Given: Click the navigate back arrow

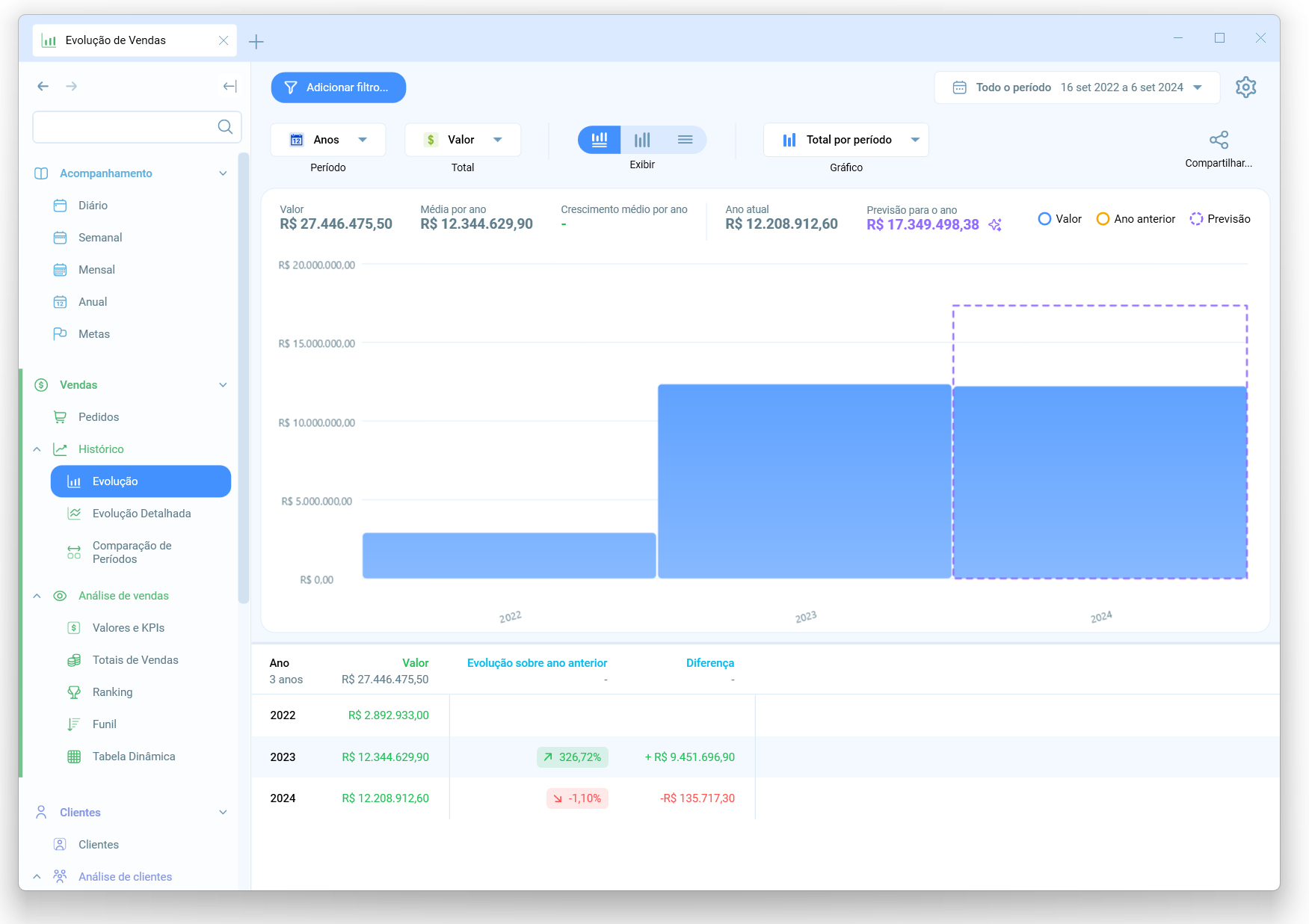Looking at the screenshot, I should 43,87.
